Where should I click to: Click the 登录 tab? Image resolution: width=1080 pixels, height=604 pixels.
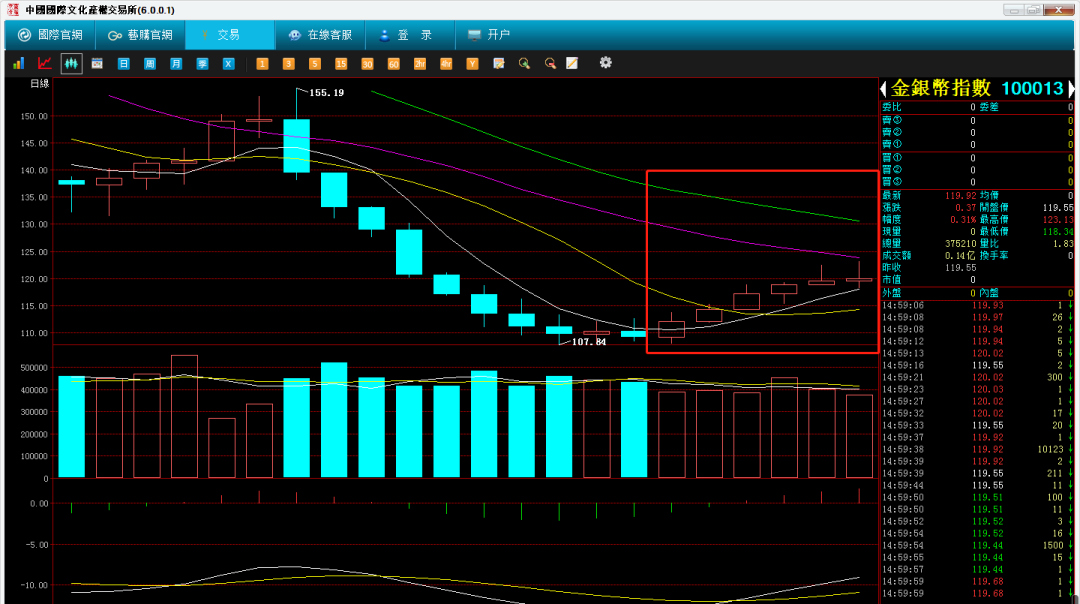(409, 34)
